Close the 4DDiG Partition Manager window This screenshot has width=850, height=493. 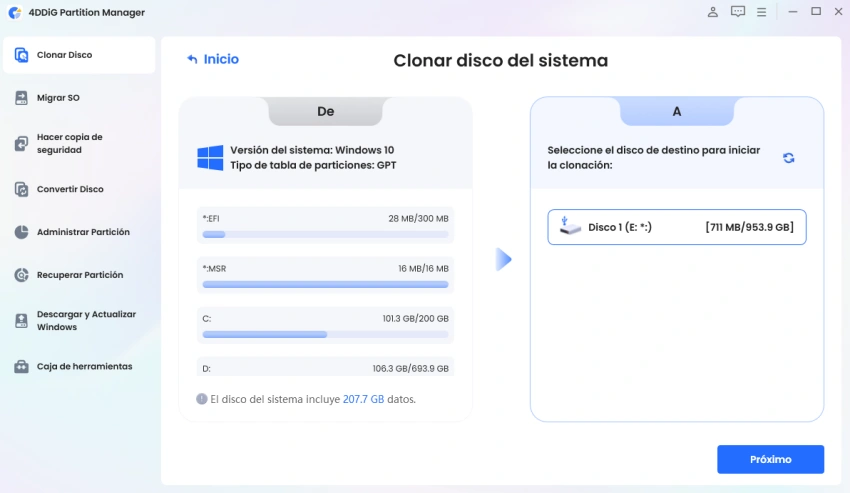pyautogui.click(x=838, y=11)
